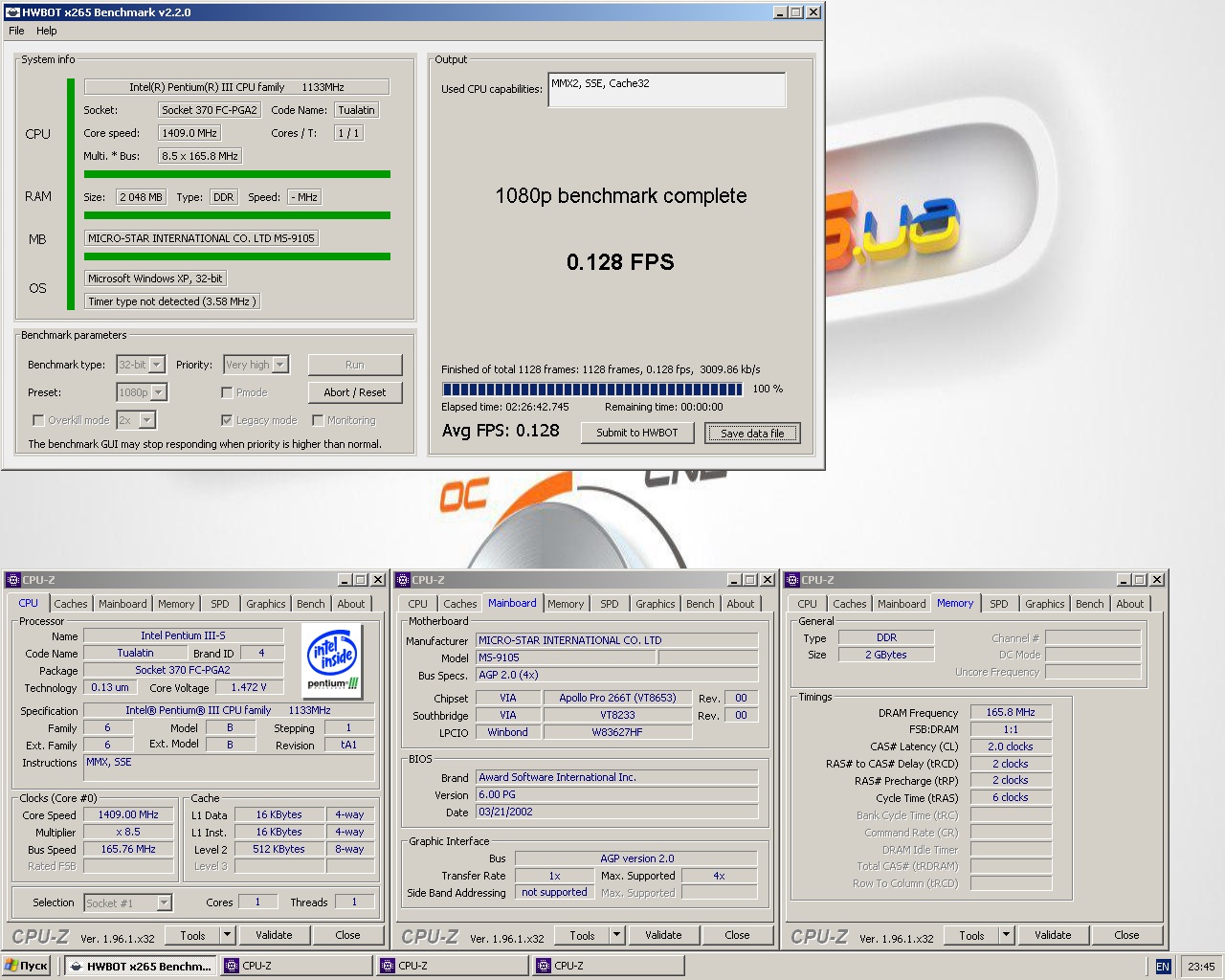Screen dimensions: 1225x980
Task: Select Memory tab in Mainboard CPU-Z window
Action: click(566, 604)
